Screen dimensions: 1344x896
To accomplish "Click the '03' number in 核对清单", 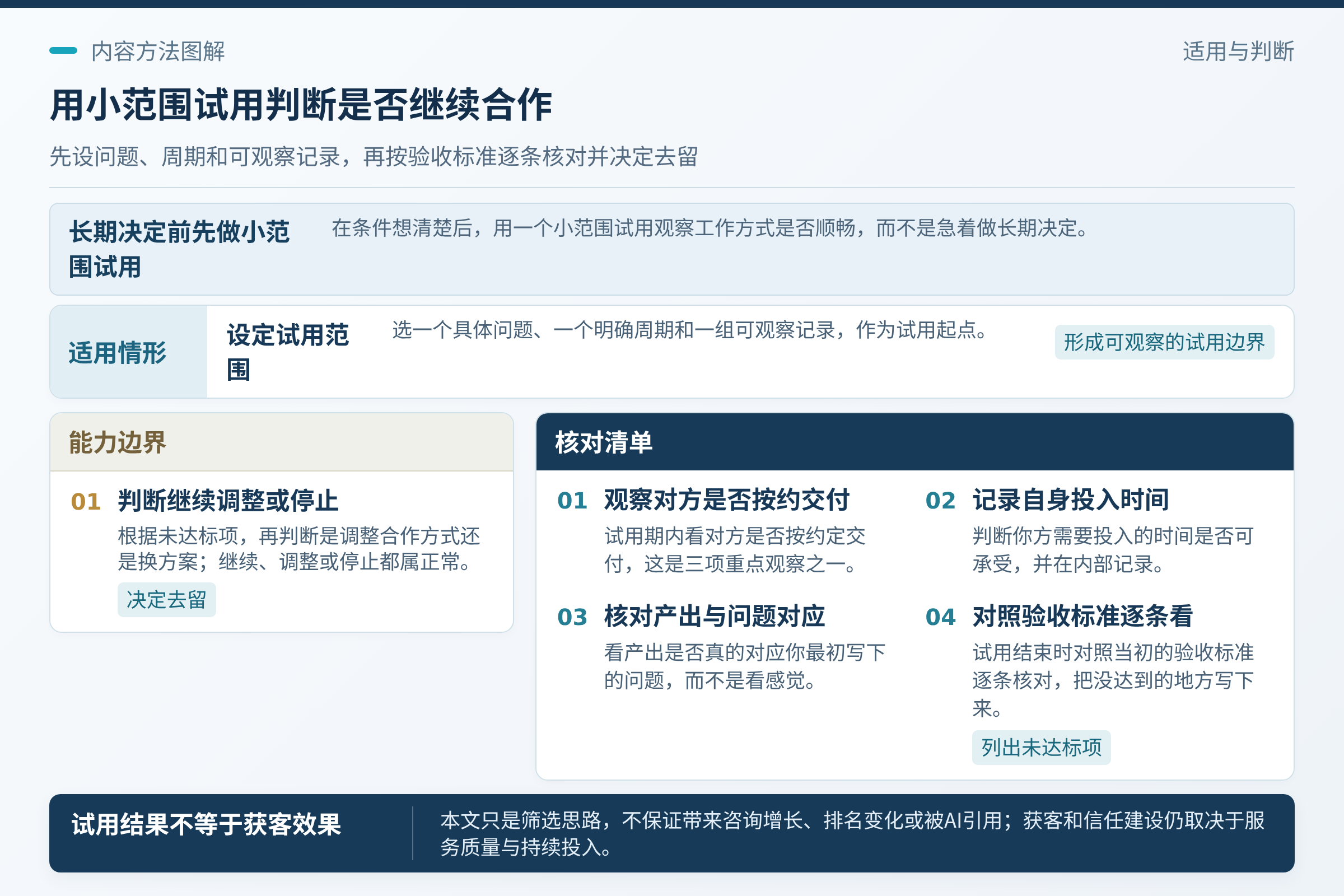I will [572, 617].
